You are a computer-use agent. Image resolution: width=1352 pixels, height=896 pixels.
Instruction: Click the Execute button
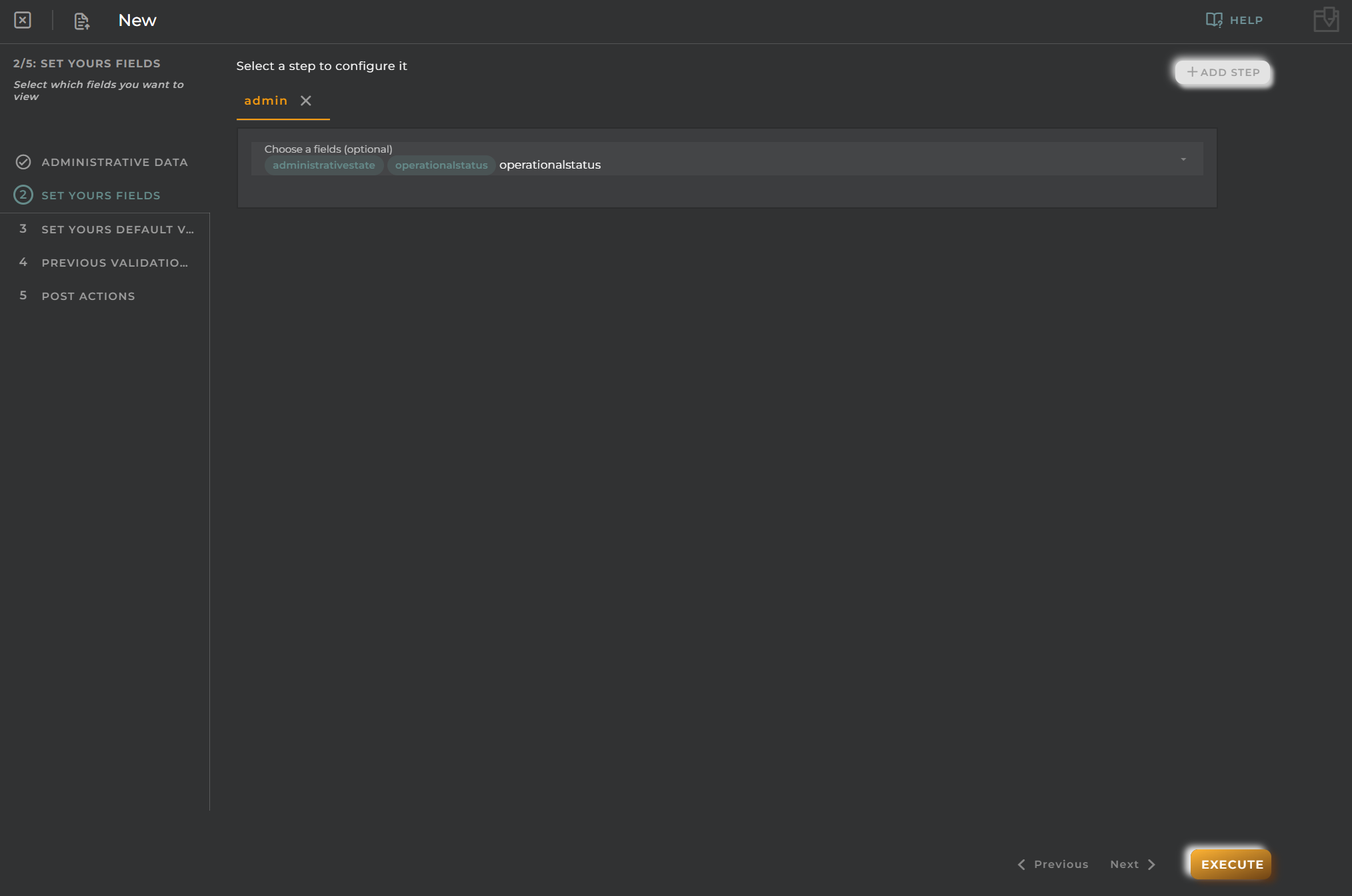tap(1231, 864)
